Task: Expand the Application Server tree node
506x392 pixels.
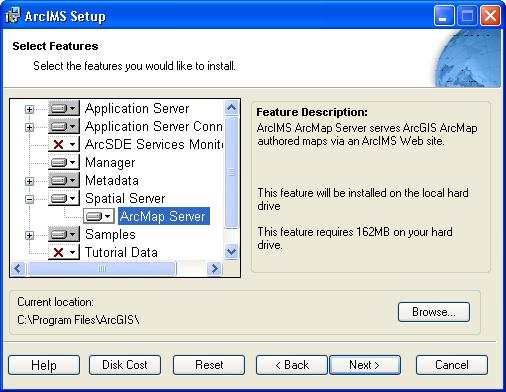Action: (29, 109)
